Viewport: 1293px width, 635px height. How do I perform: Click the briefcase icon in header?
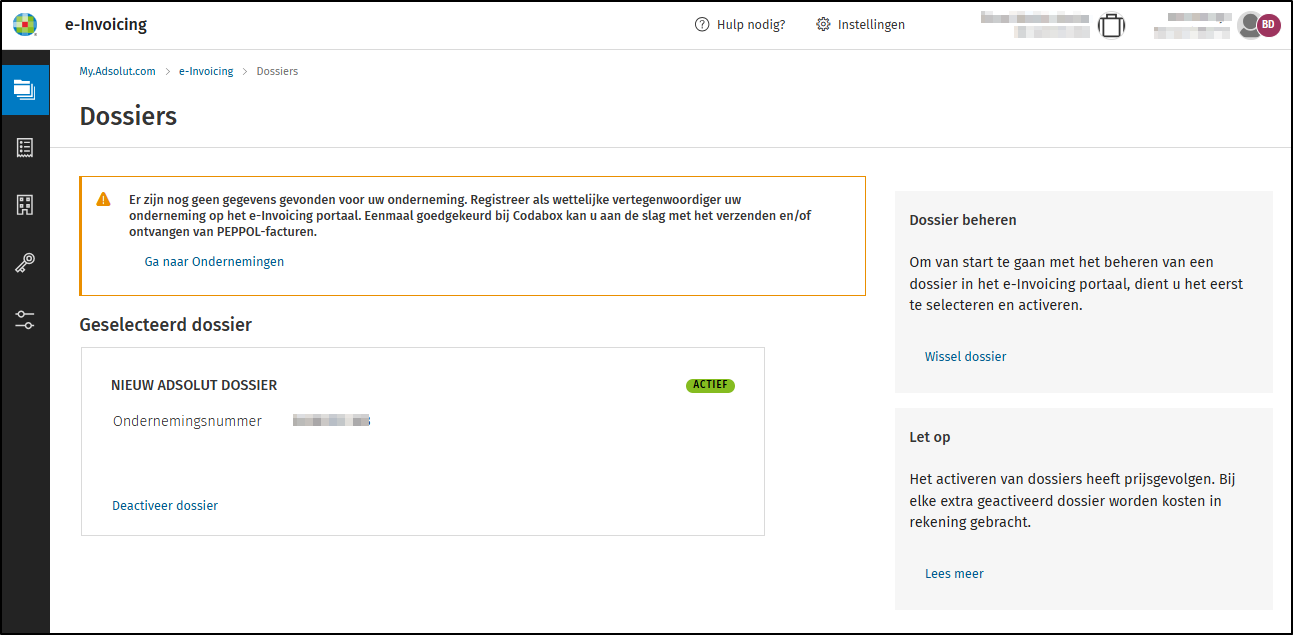tap(1110, 26)
